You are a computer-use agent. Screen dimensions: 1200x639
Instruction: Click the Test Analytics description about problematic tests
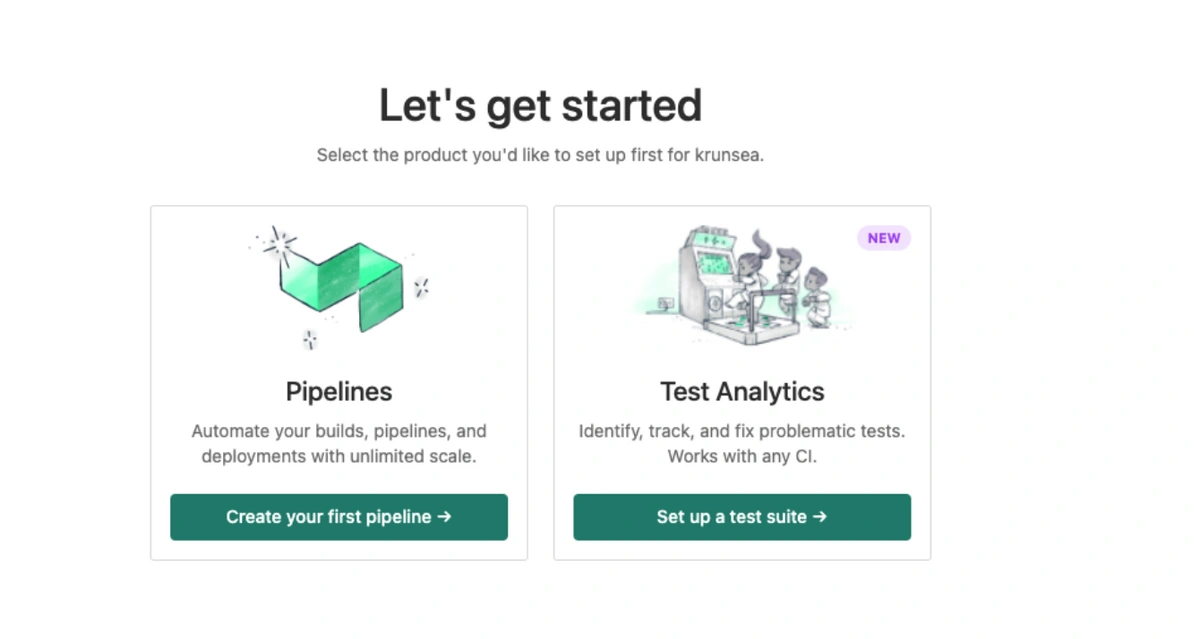(x=742, y=444)
